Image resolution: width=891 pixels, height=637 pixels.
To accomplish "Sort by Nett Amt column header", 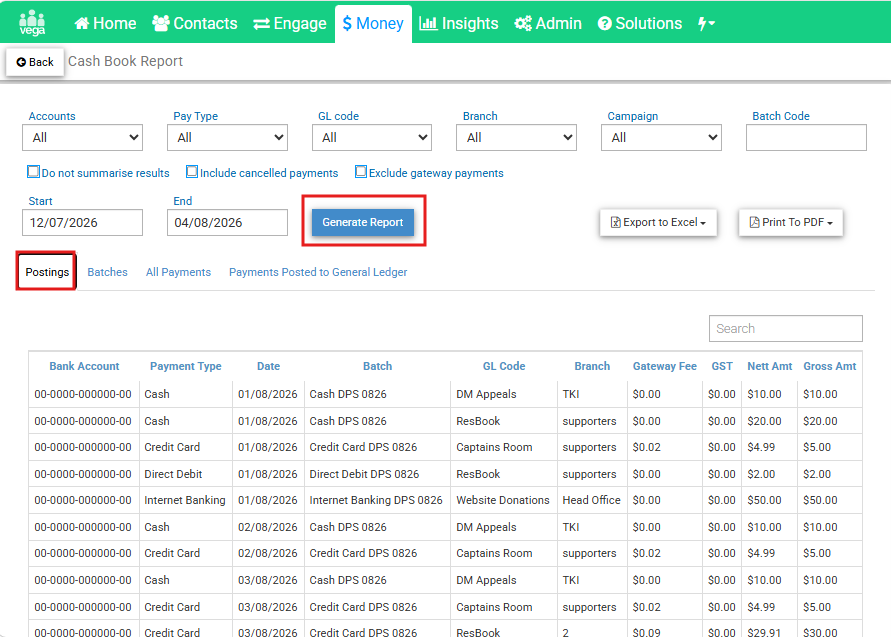I will click(x=769, y=367).
